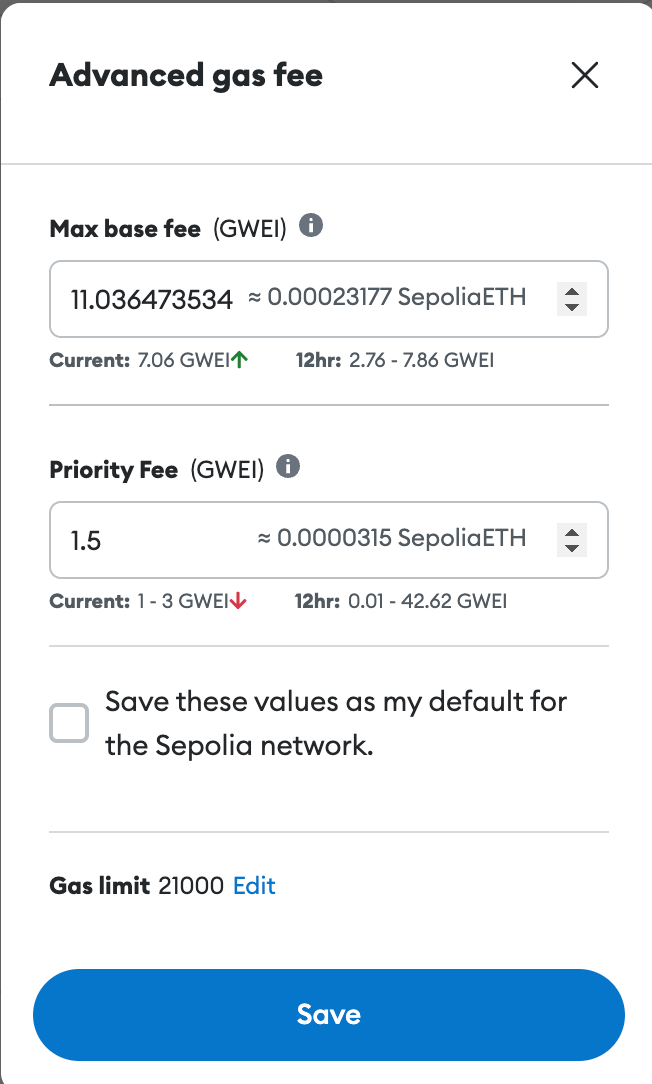This screenshot has width=652, height=1084.
Task: Focus the Max base fee value 11.036473534
Action: click(151, 299)
